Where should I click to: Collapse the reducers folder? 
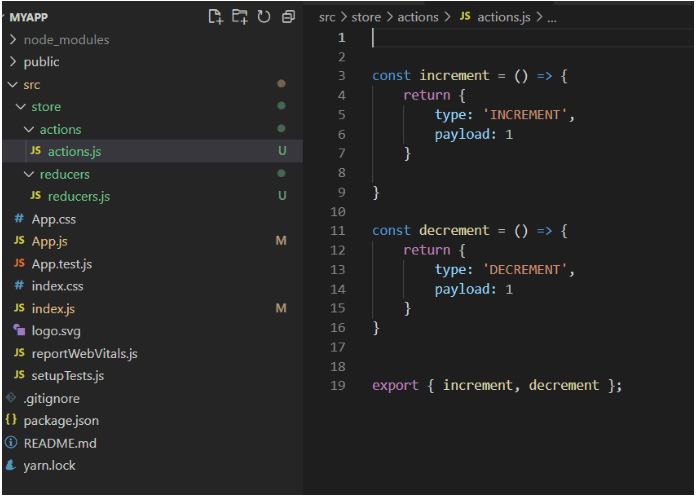click(29, 175)
